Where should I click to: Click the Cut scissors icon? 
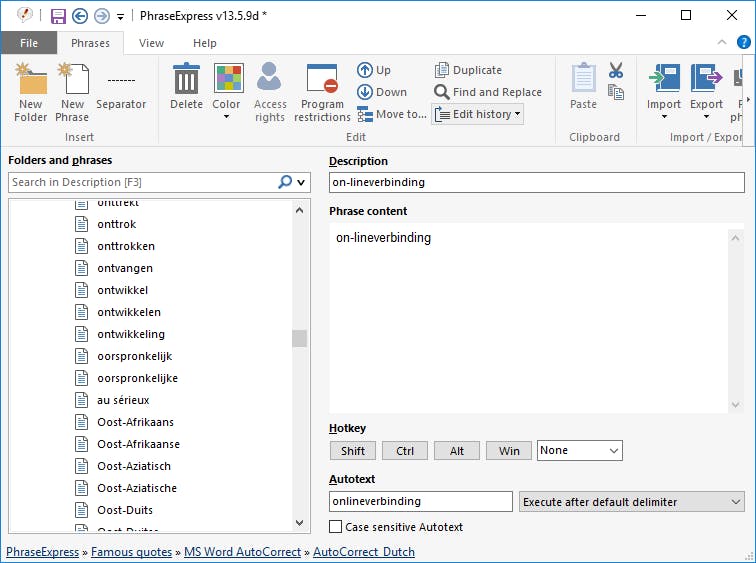(x=616, y=70)
